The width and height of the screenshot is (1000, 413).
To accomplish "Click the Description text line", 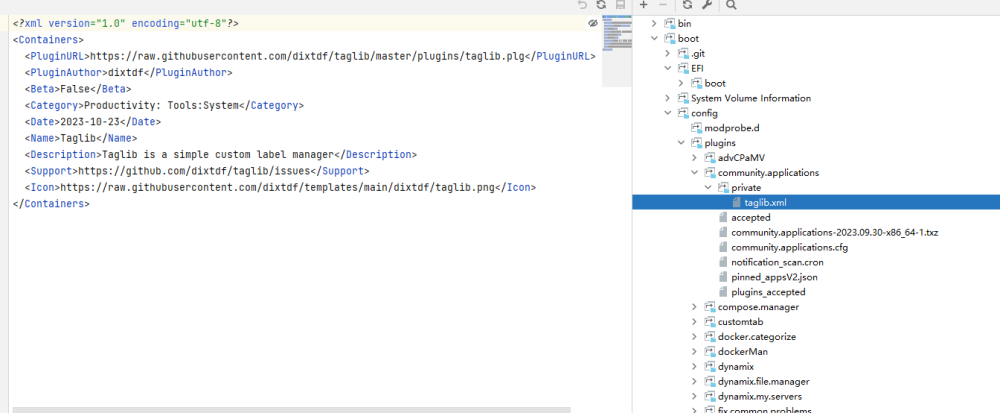I will point(221,155).
